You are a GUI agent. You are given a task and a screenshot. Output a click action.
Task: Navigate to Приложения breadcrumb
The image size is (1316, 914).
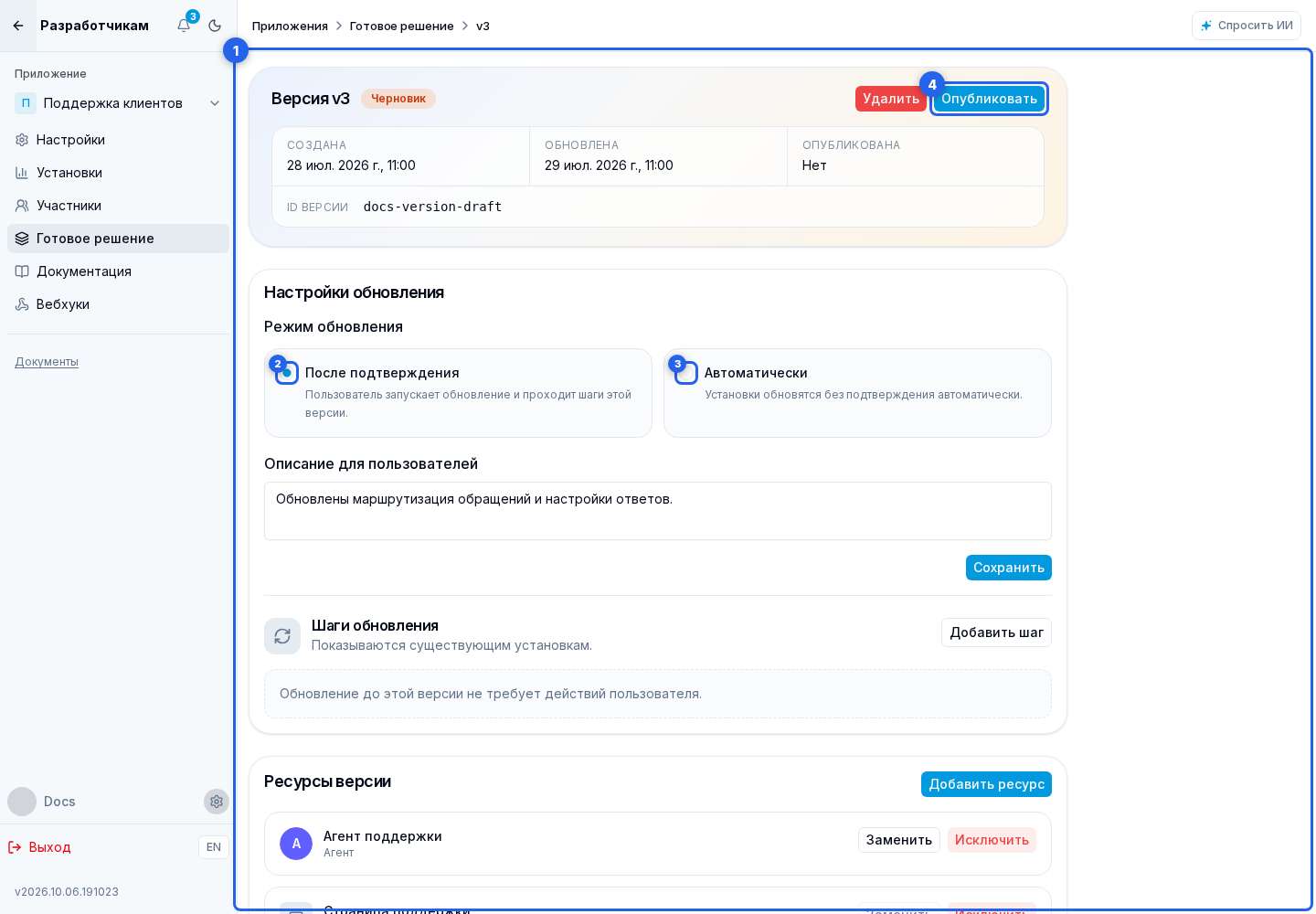[290, 26]
